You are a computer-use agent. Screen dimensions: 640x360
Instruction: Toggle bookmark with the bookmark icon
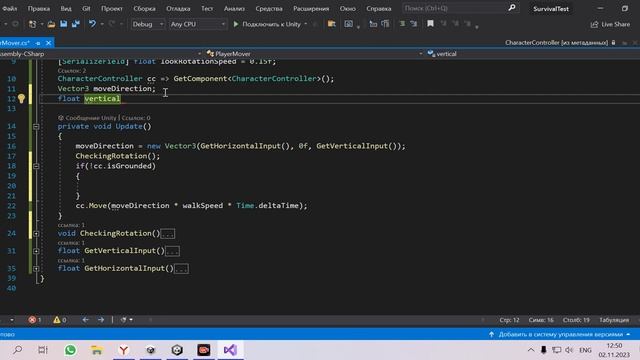pyautogui.click(x=430, y=24)
